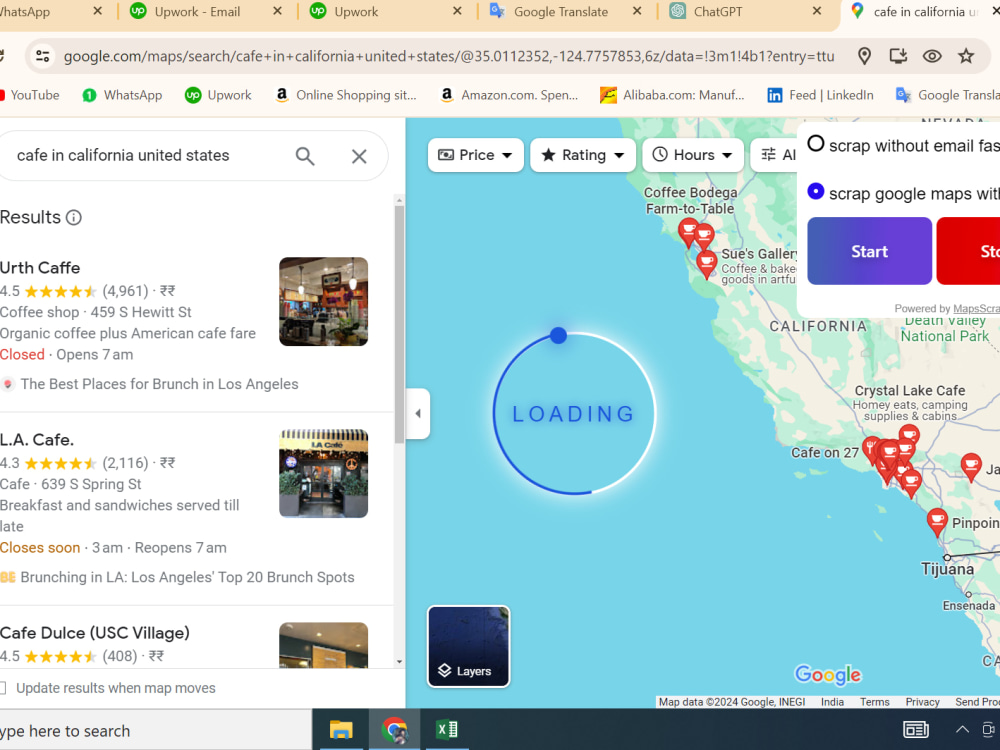Click The Best Places for Brunch link

coord(159,385)
